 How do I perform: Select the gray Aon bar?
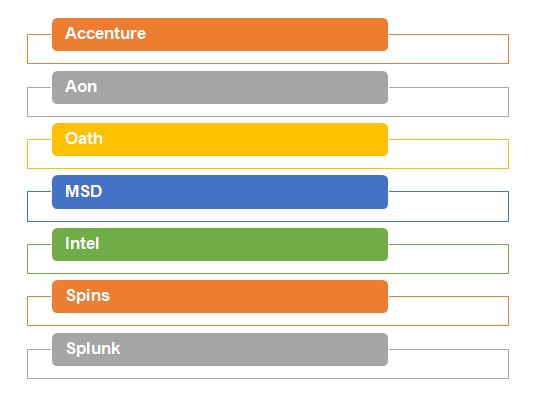click(x=220, y=88)
